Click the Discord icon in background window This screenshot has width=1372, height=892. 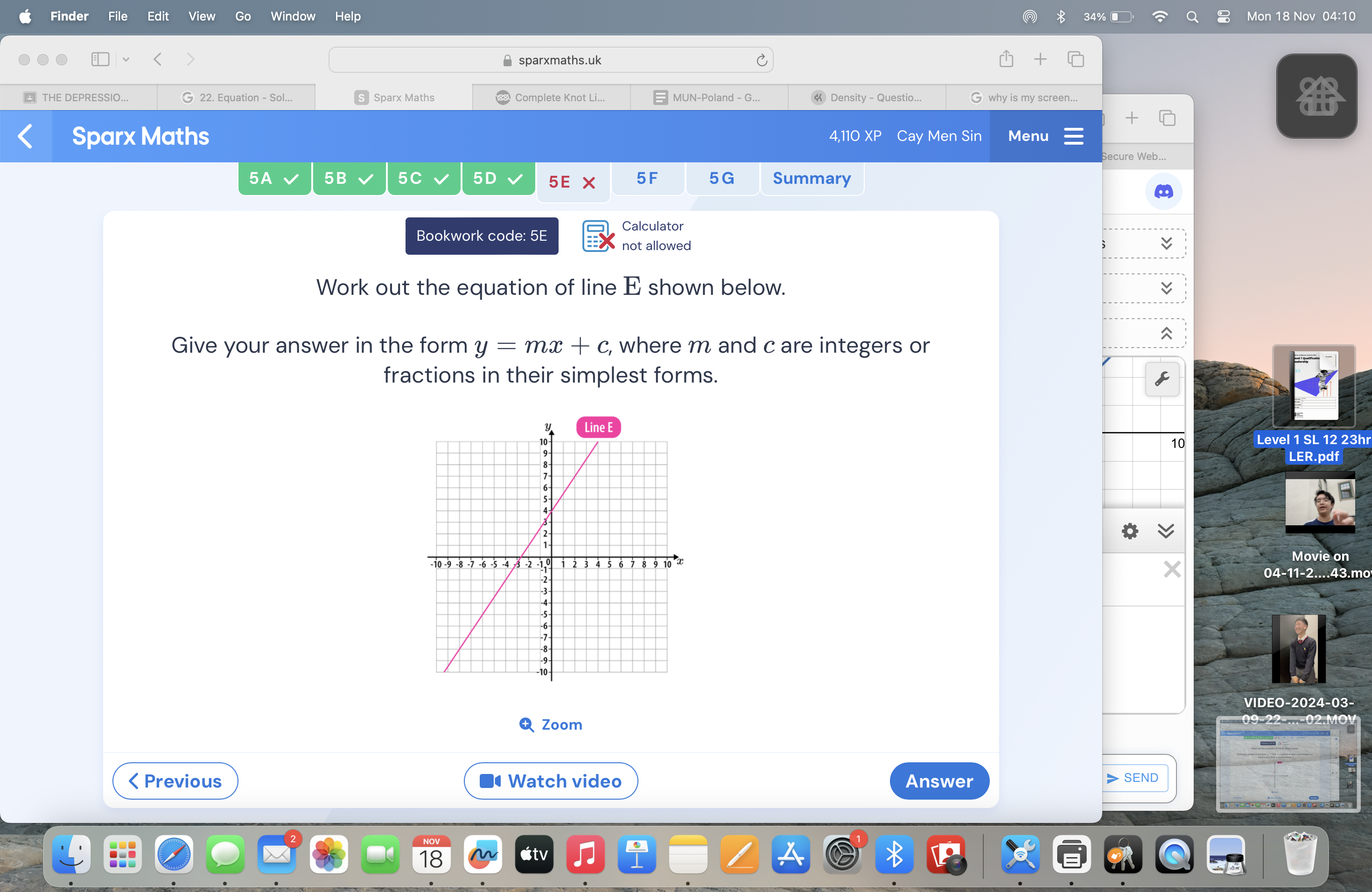pyautogui.click(x=1163, y=191)
